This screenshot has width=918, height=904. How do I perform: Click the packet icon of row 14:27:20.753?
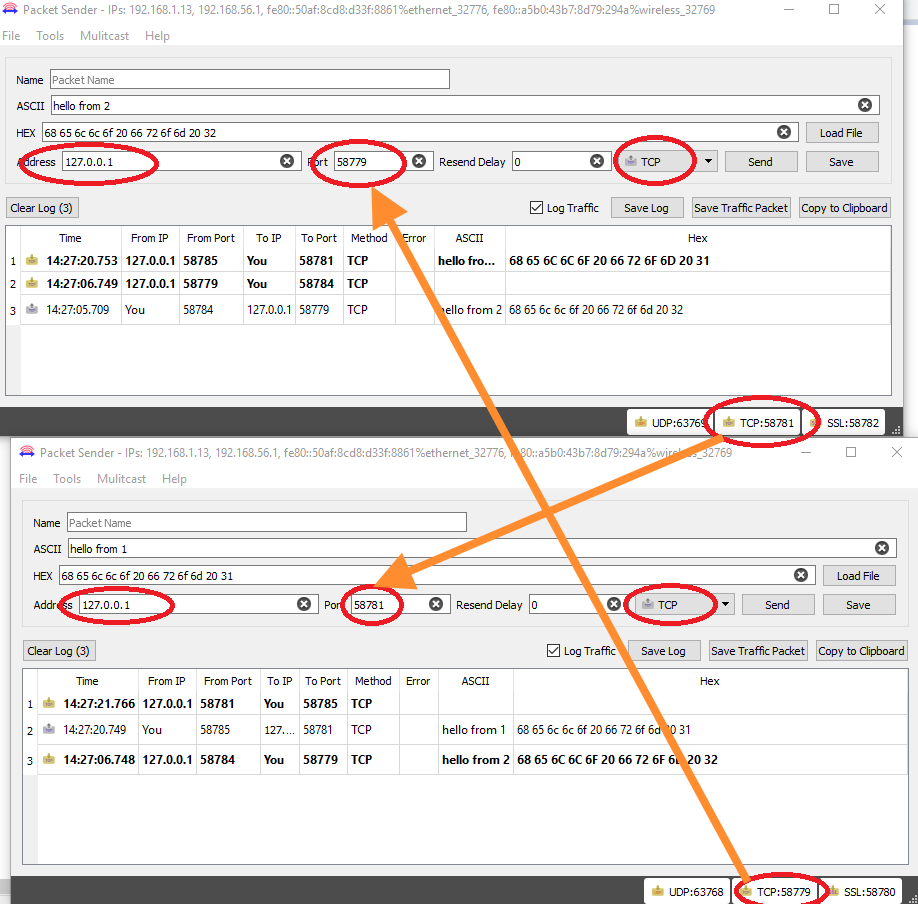(32, 260)
